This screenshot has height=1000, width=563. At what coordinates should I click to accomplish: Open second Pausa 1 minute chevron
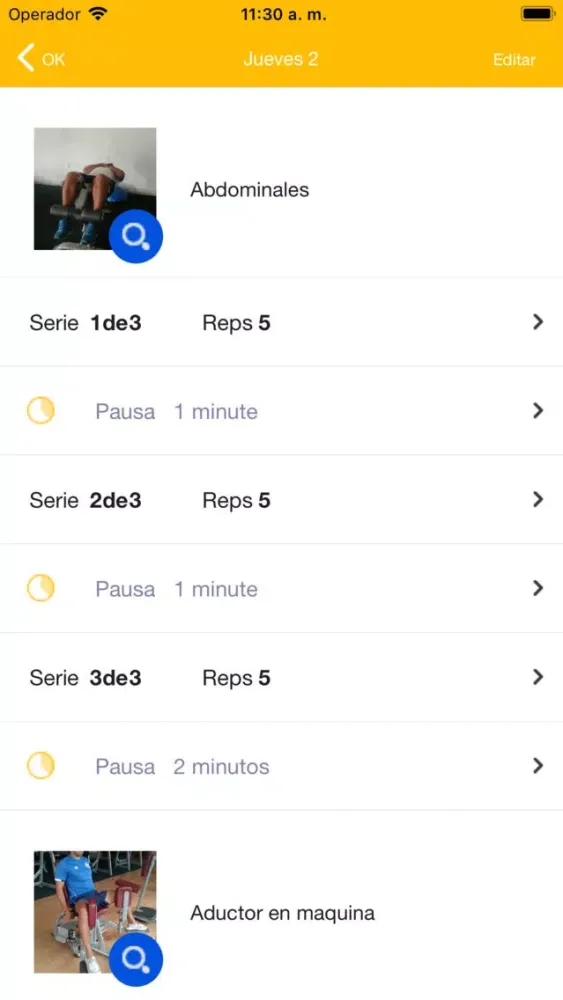click(x=538, y=588)
